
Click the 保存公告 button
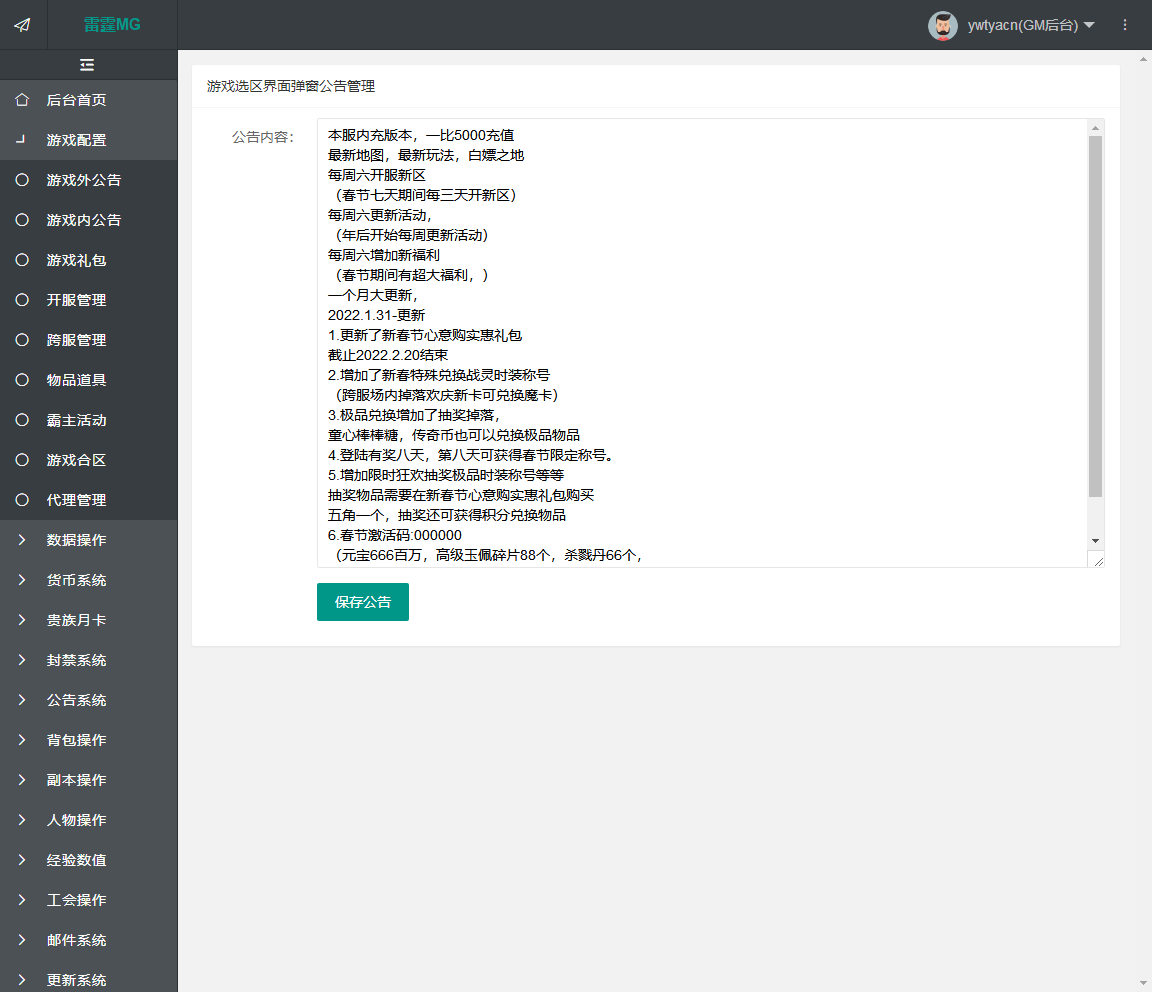pyautogui.click(x=363, y=602)
